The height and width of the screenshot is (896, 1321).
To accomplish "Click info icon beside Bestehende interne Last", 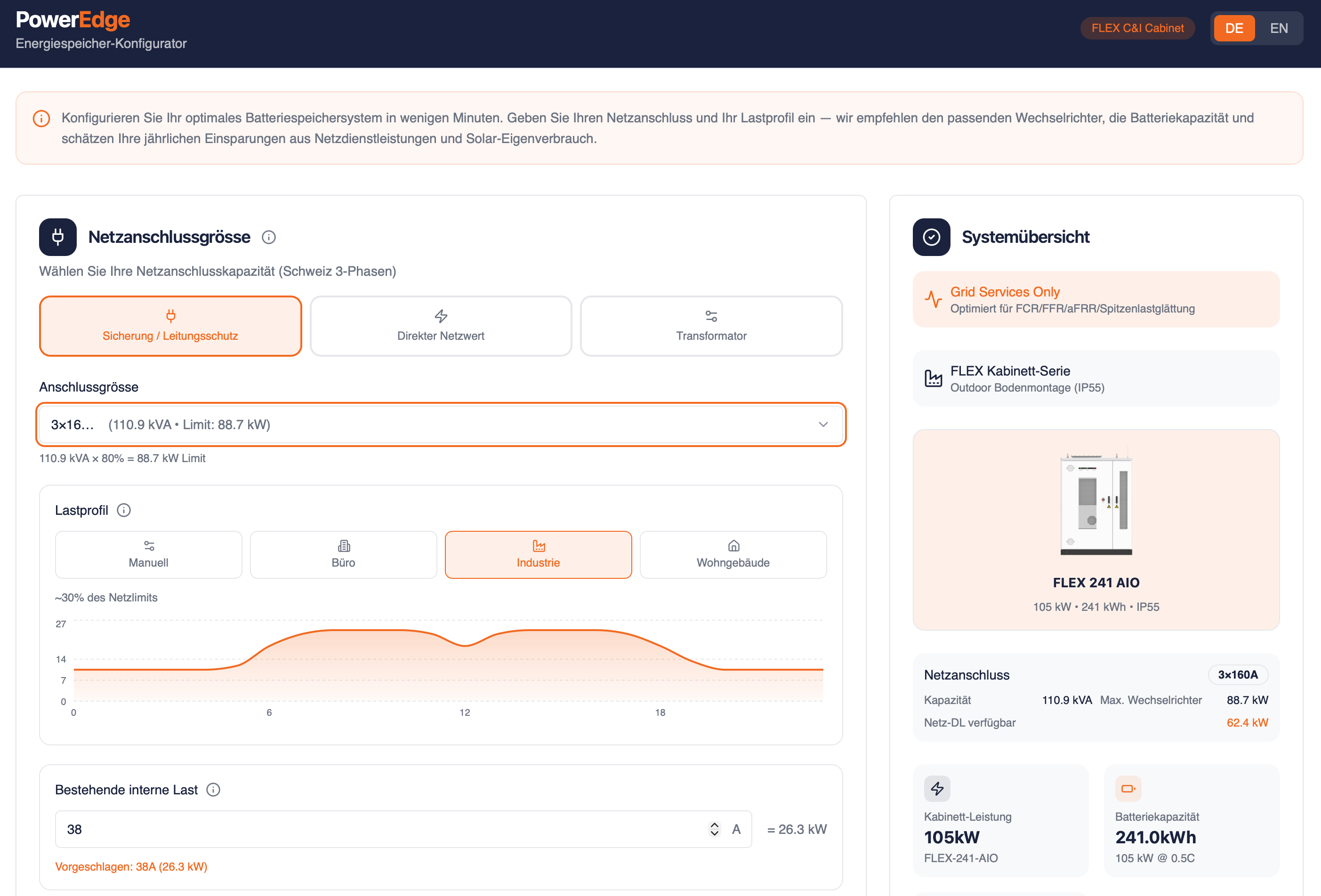I will tap(213, 790).
